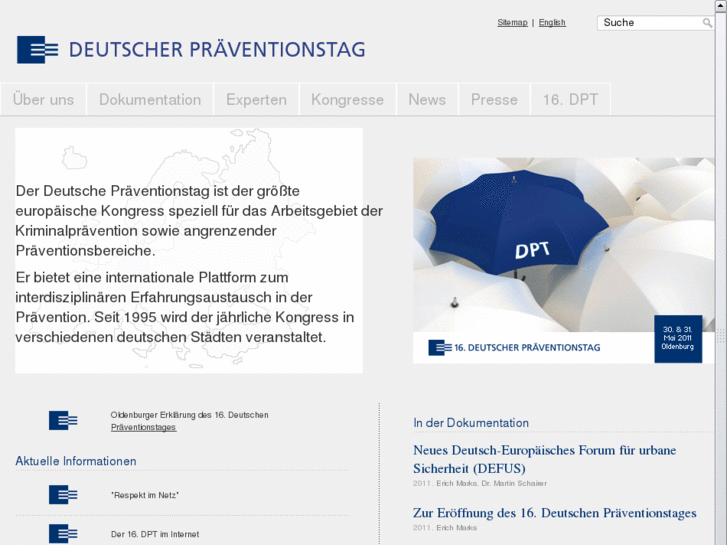Viewport: 727px width, 545px height.
Task: Click the vertical scrollbar grip handle
Action: tap(721, 335)
